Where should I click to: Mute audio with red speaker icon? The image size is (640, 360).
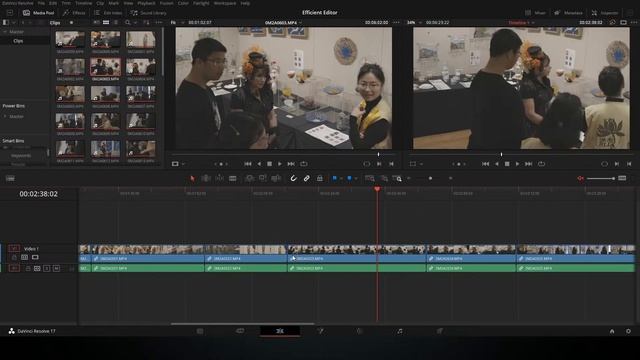click(x=580, y=178)
